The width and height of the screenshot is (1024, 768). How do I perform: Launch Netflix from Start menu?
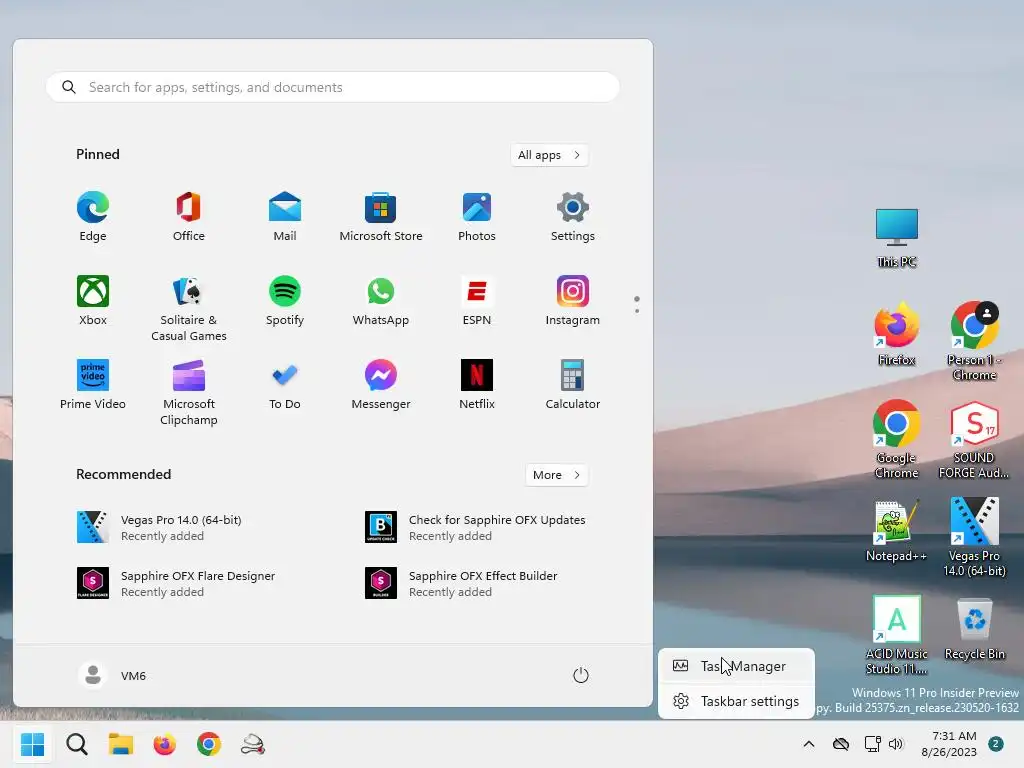(477, 385)
